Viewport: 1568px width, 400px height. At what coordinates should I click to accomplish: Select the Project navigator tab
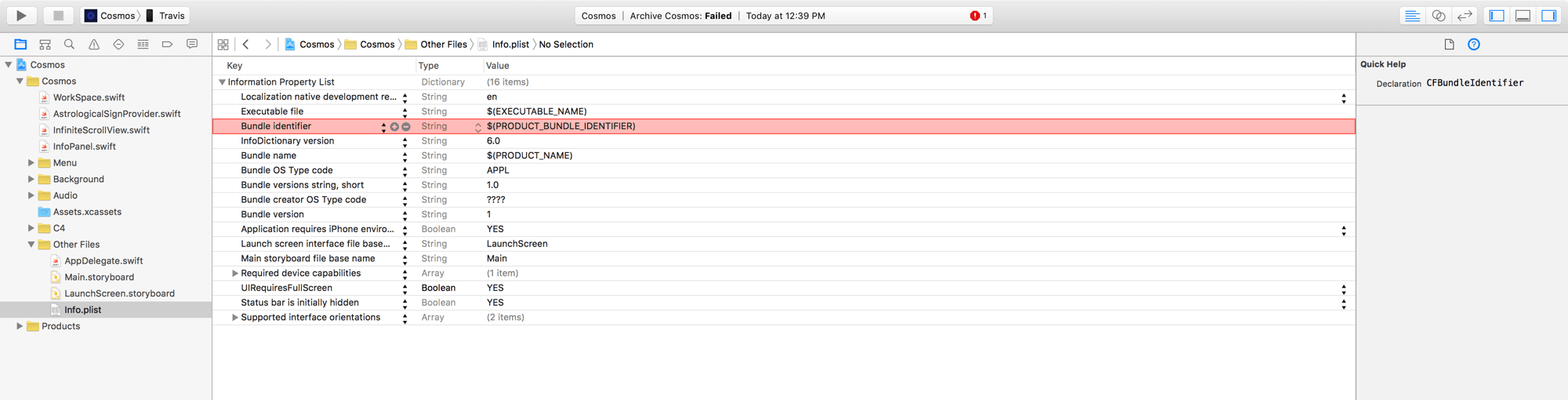[20, 45]
